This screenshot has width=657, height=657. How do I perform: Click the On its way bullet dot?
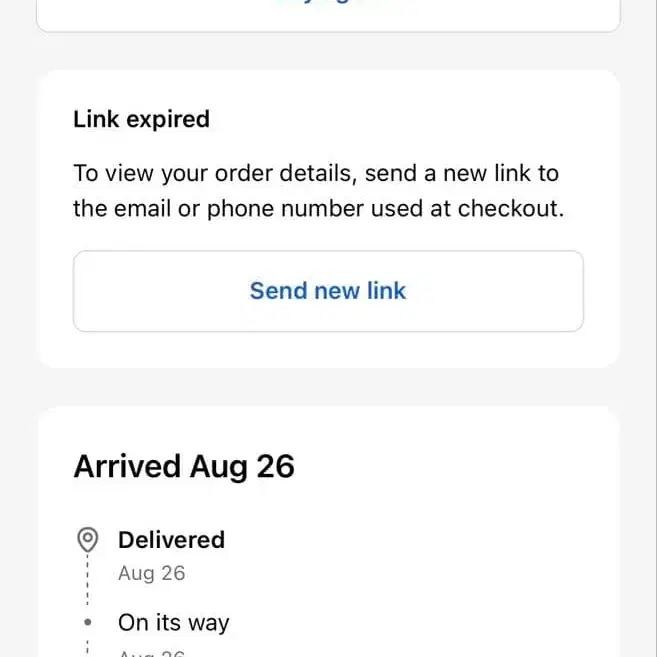(x=88, y=622)
